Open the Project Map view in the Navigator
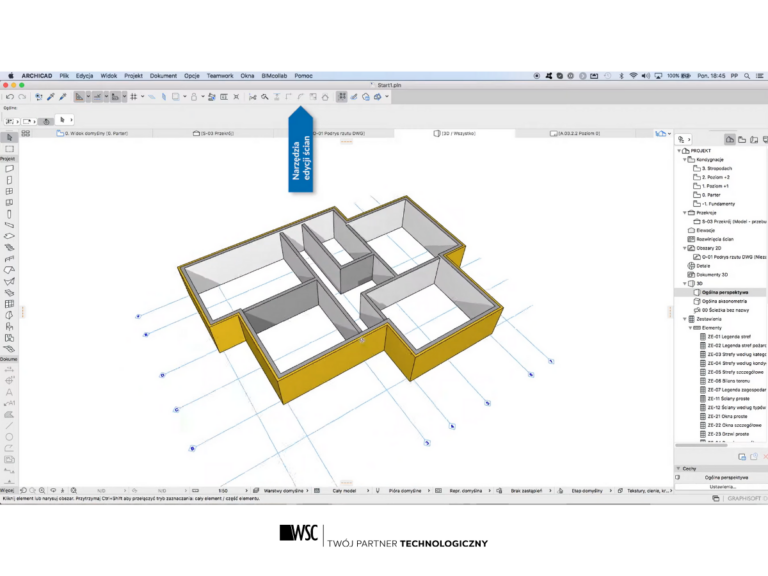 click(x=730, y=138)
